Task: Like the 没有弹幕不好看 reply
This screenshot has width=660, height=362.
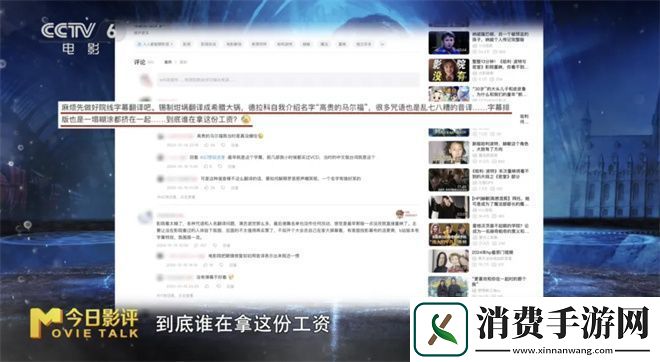Action: pyautogui.click(x=207, y=286)
